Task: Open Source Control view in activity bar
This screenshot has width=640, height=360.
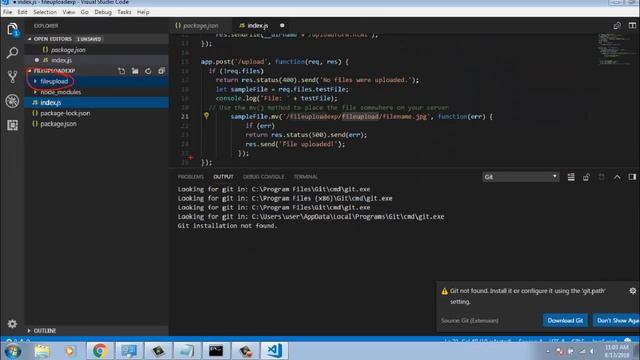Action: point(12,77)
